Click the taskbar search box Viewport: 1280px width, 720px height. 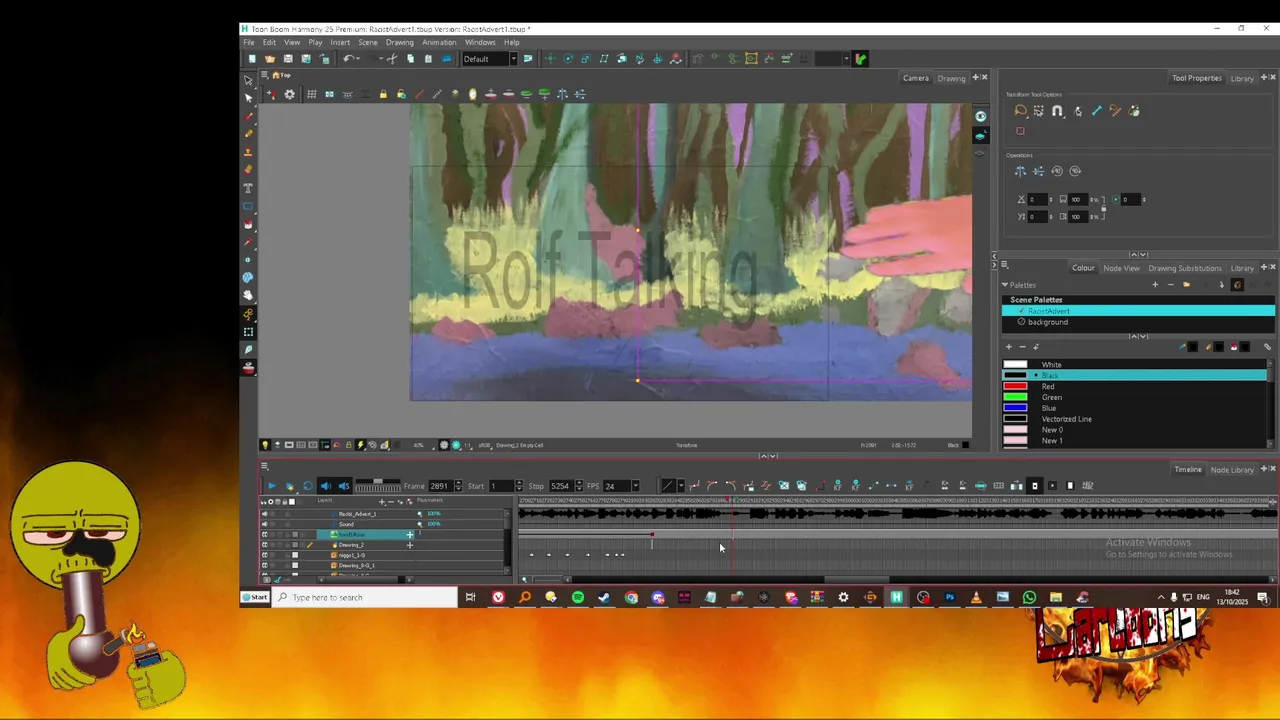click(365, 597)
